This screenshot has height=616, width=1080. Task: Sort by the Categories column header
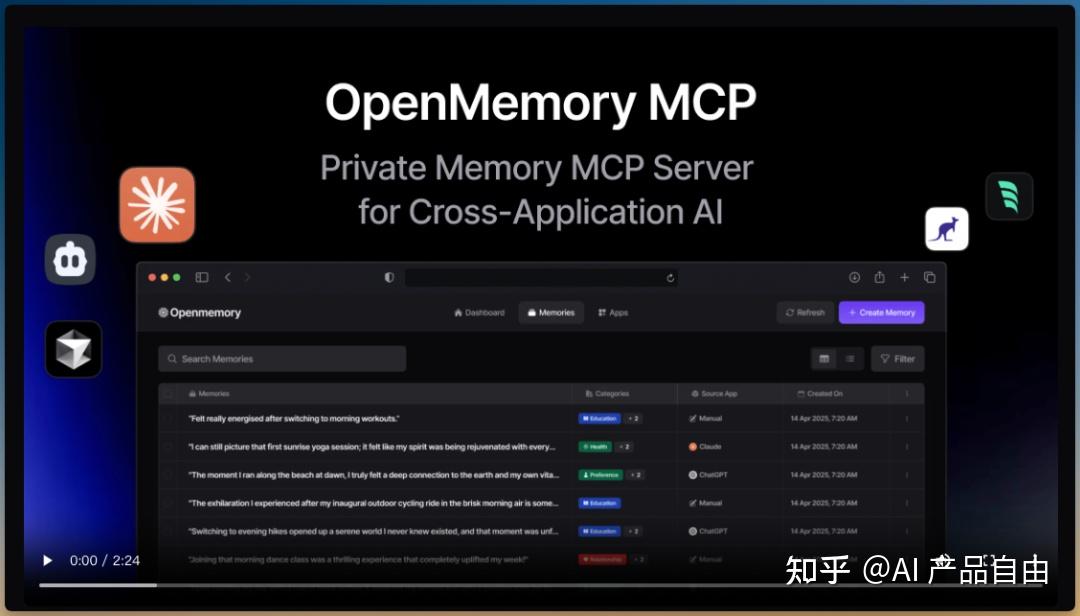(x=607, y=393)
